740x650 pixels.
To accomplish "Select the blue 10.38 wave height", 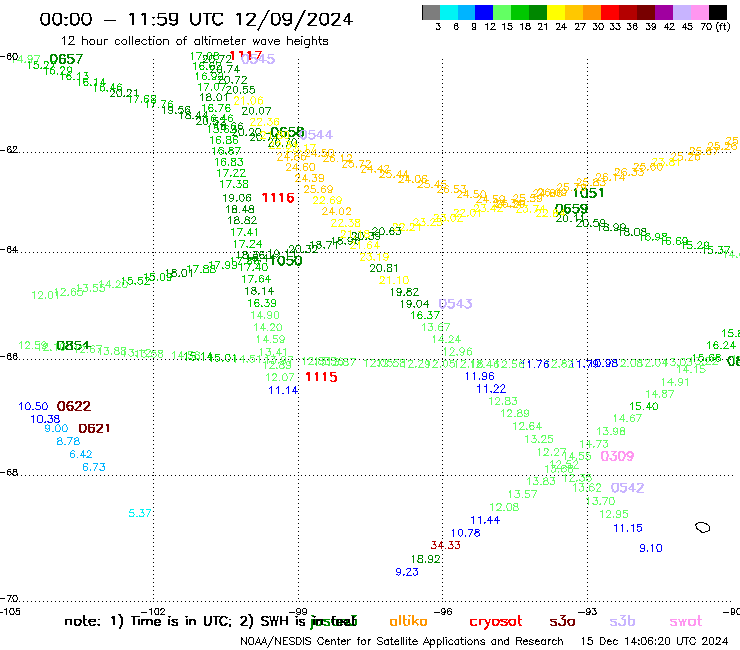I will point(45,419).
